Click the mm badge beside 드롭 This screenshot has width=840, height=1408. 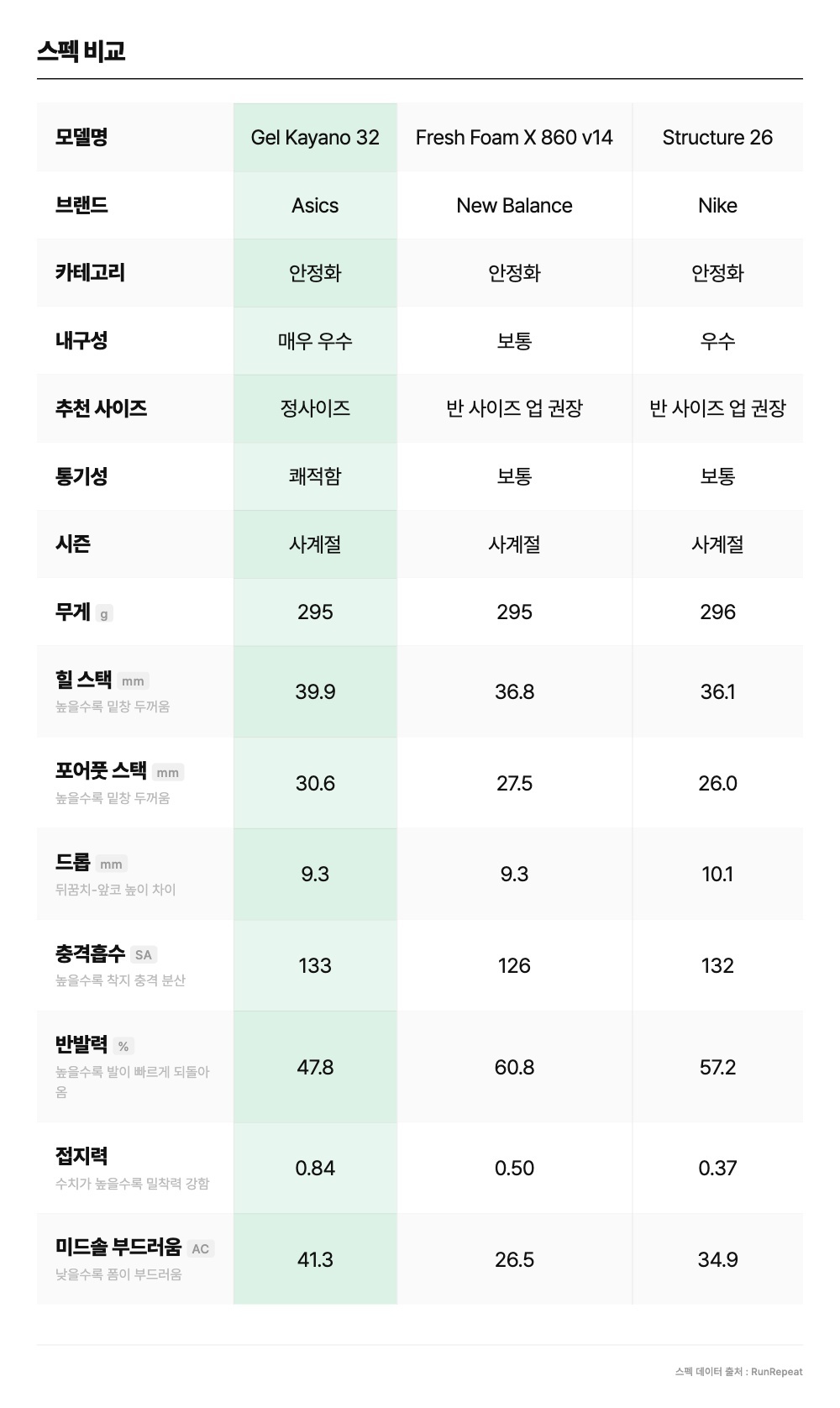coord(111,864)
